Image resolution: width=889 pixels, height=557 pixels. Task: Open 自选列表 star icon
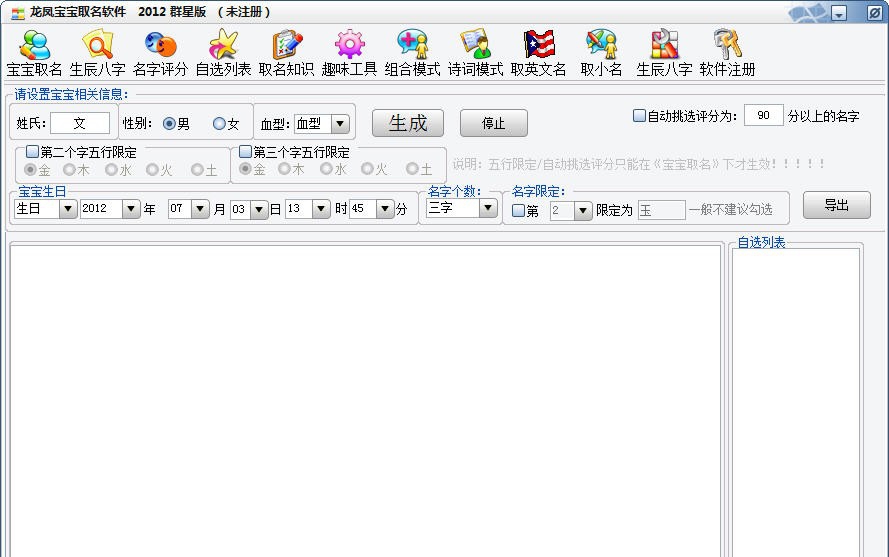[223, 53]
